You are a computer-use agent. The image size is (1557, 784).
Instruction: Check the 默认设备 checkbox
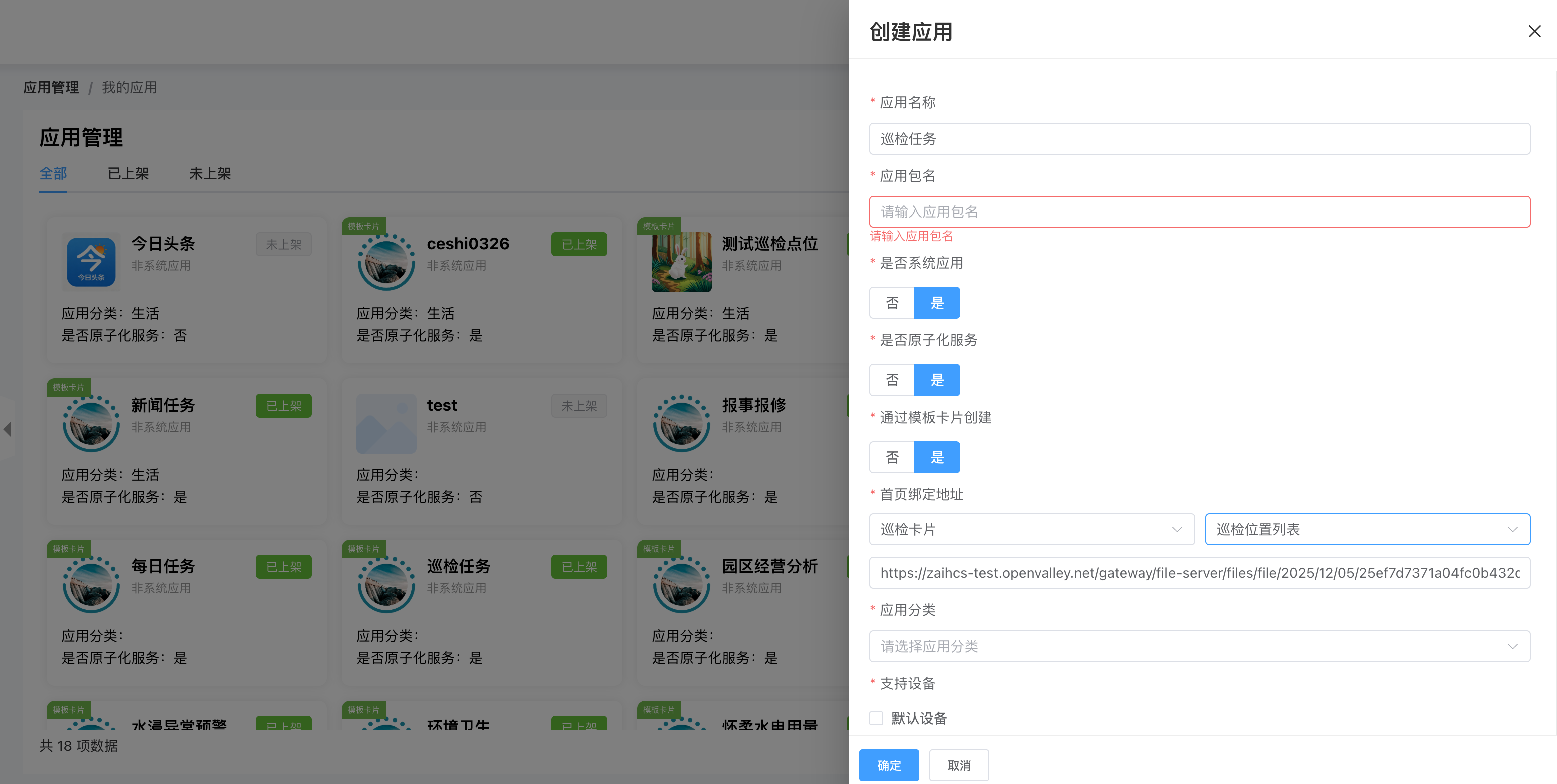click(x=876, y=718)
